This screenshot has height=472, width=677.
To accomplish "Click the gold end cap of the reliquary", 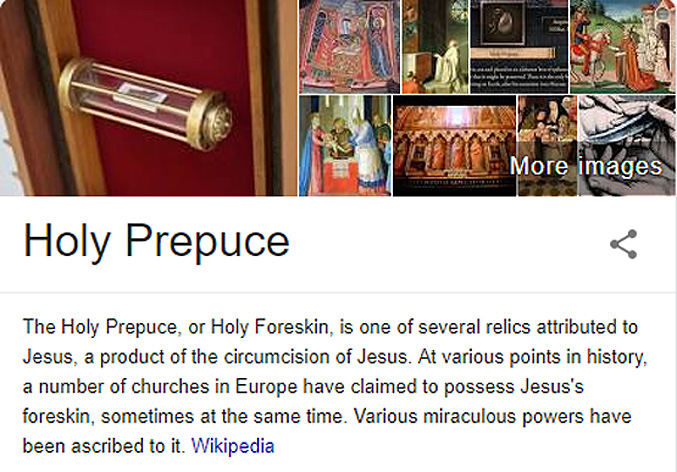I will pos(211,121).
